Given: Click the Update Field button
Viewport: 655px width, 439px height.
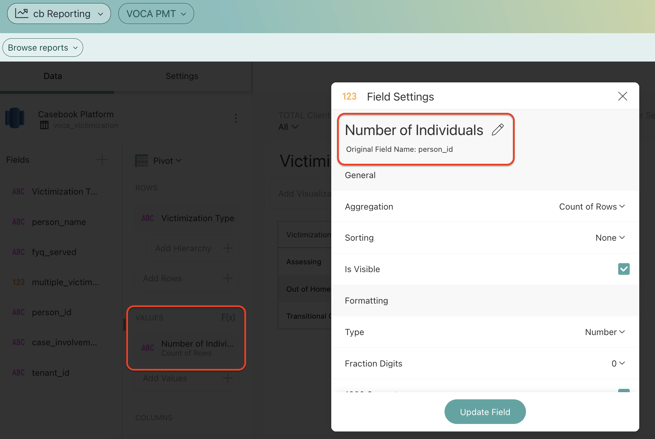Looking at the screenshot, I should (x=485, y=412).
